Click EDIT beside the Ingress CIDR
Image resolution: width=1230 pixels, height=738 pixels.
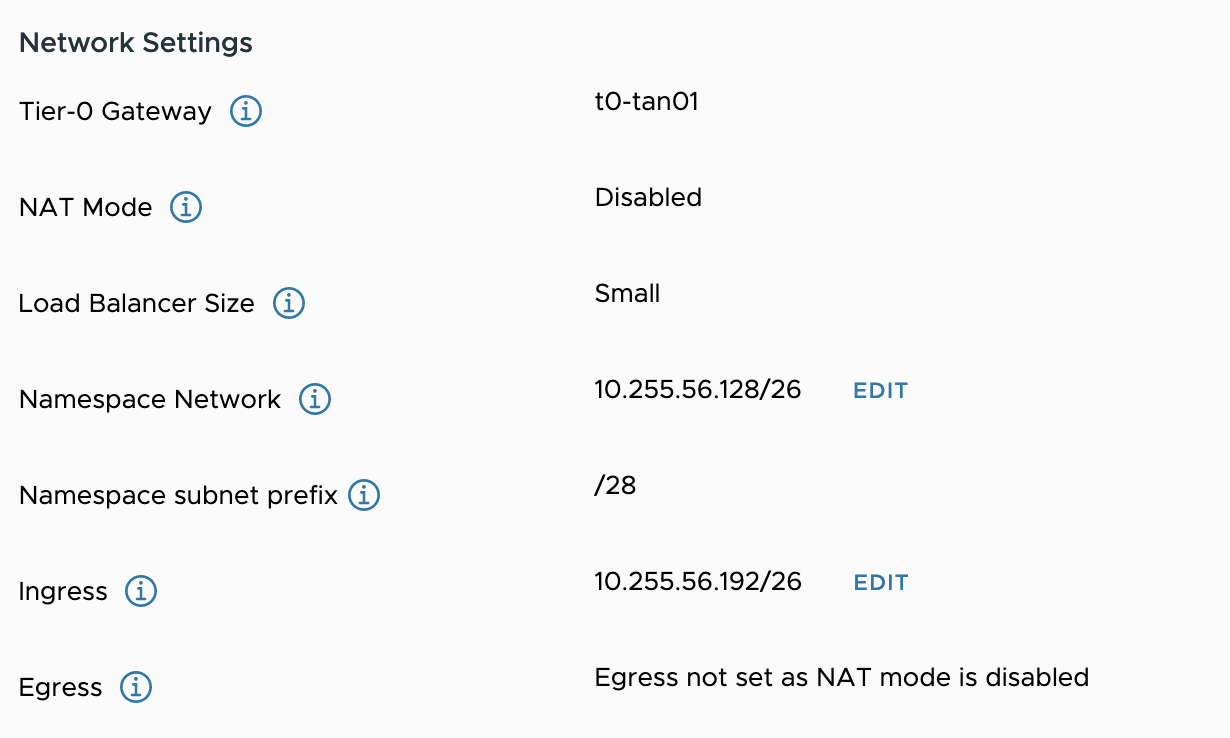tap(880, 582)
